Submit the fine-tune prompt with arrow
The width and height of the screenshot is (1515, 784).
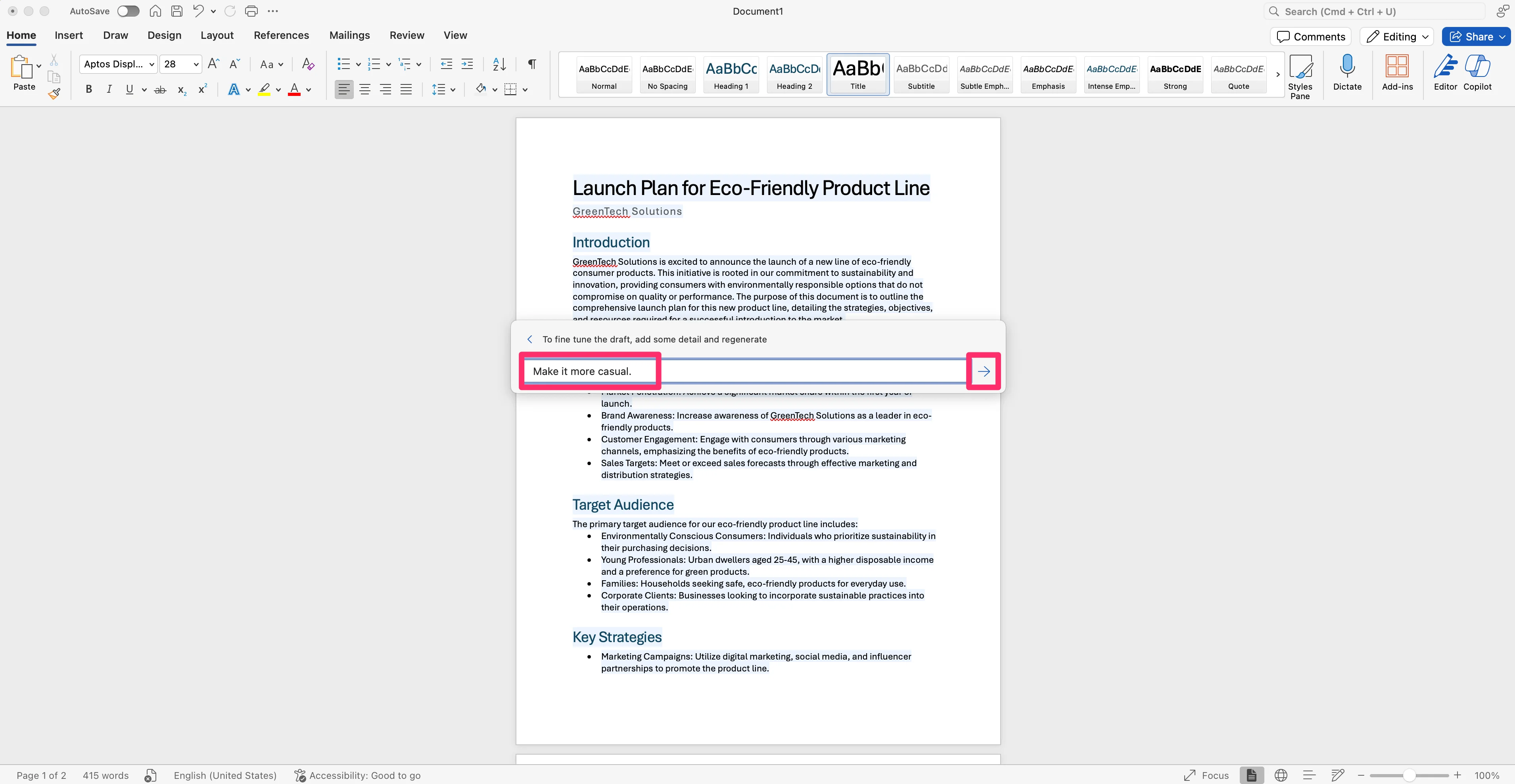coord(983,371)
